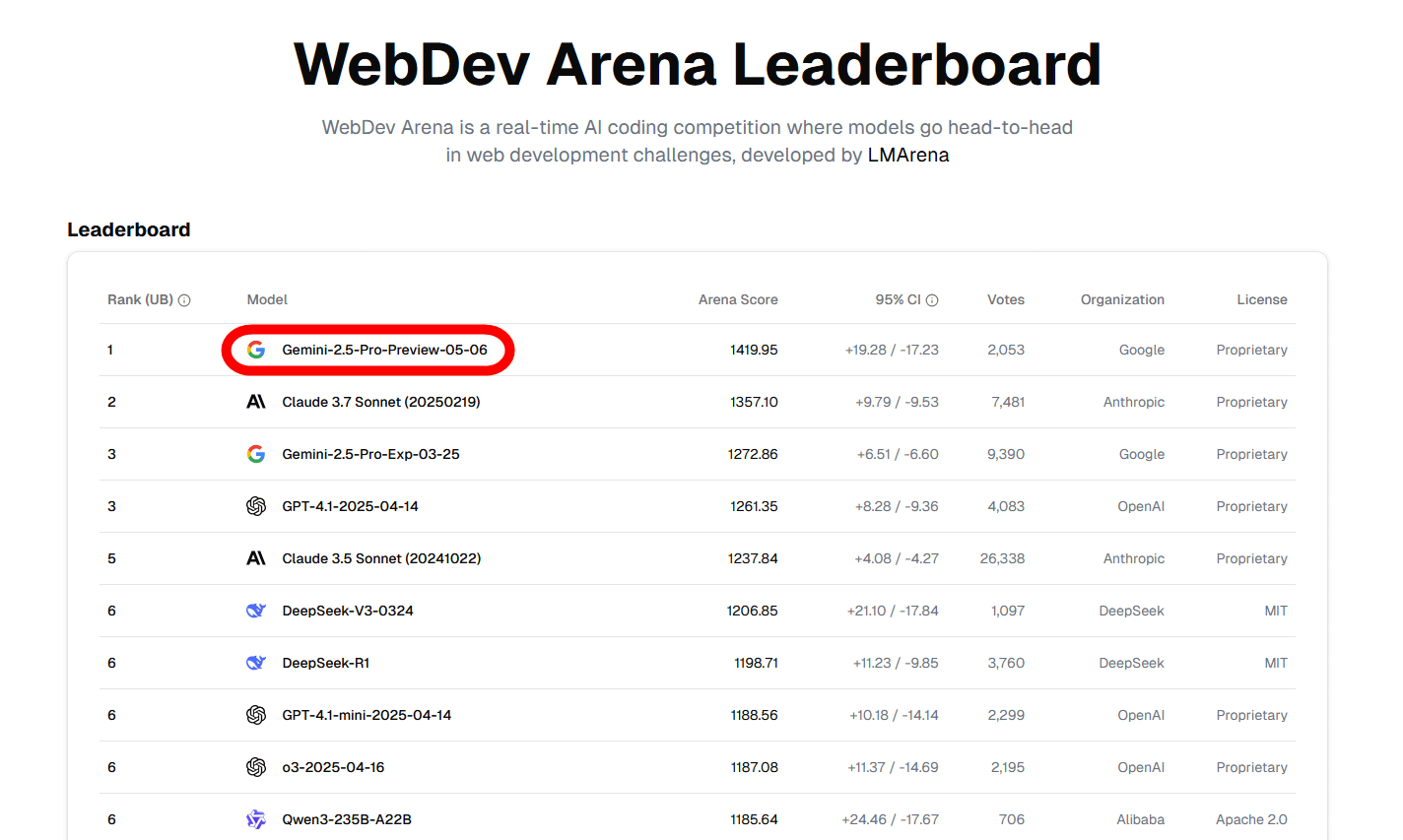
Task: Click the Google icon beside Gemini-2.5-Pro-Preview-05-06
Action: [256, 350]
